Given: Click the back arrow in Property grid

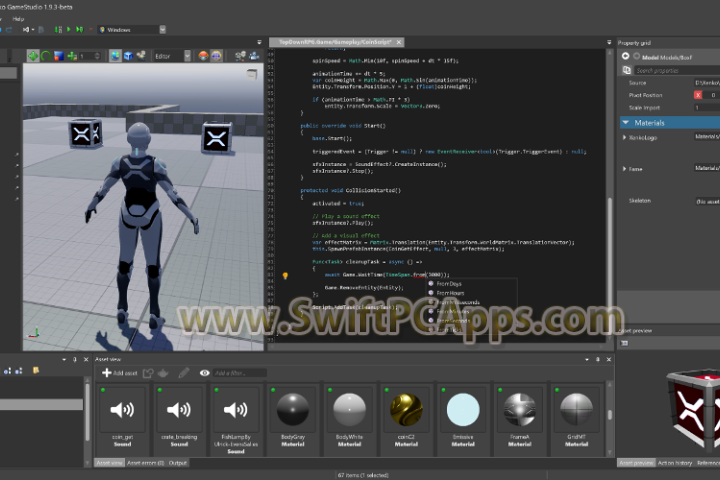Looking at the screenshot, I should (x=625, y=56).
